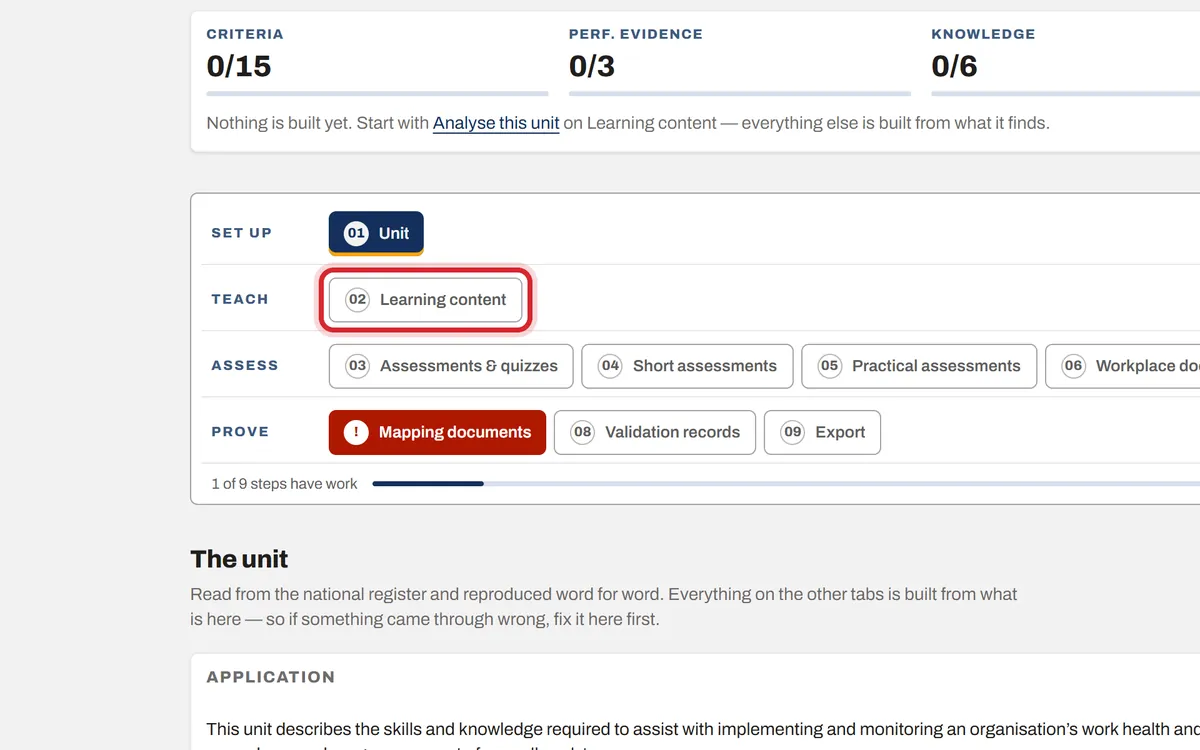This screenshot has width=1200, height=750.
Task: Click the 08 step number badge
Action: tap(582, 432)
